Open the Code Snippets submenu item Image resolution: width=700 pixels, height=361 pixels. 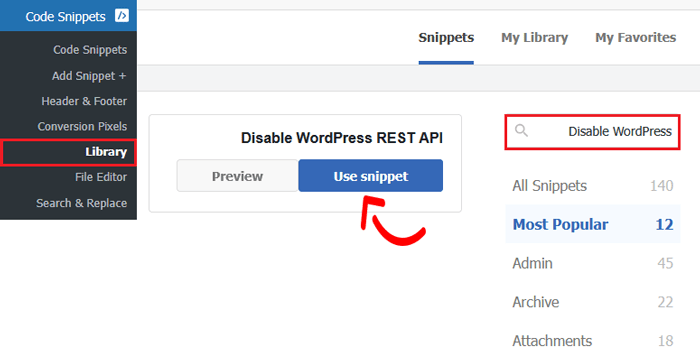[x=90, y=50]
